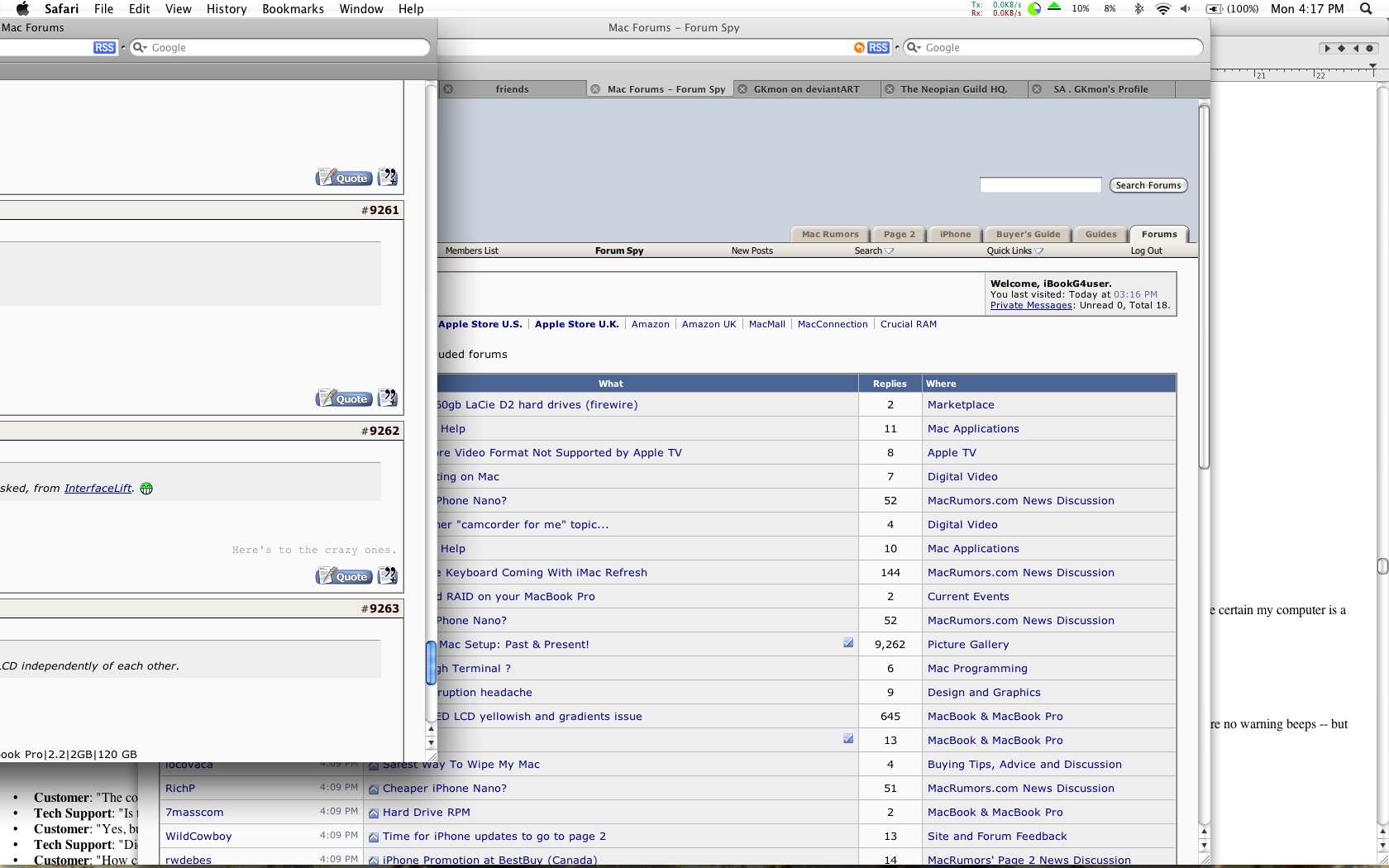
Task: Open the Apple menu
Action: (22, 9)
